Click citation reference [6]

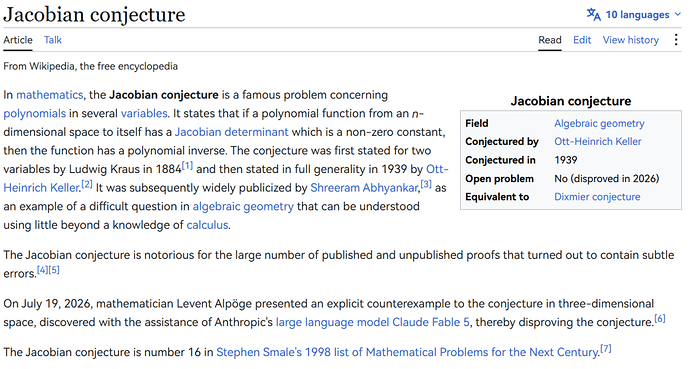coord(660,318)
